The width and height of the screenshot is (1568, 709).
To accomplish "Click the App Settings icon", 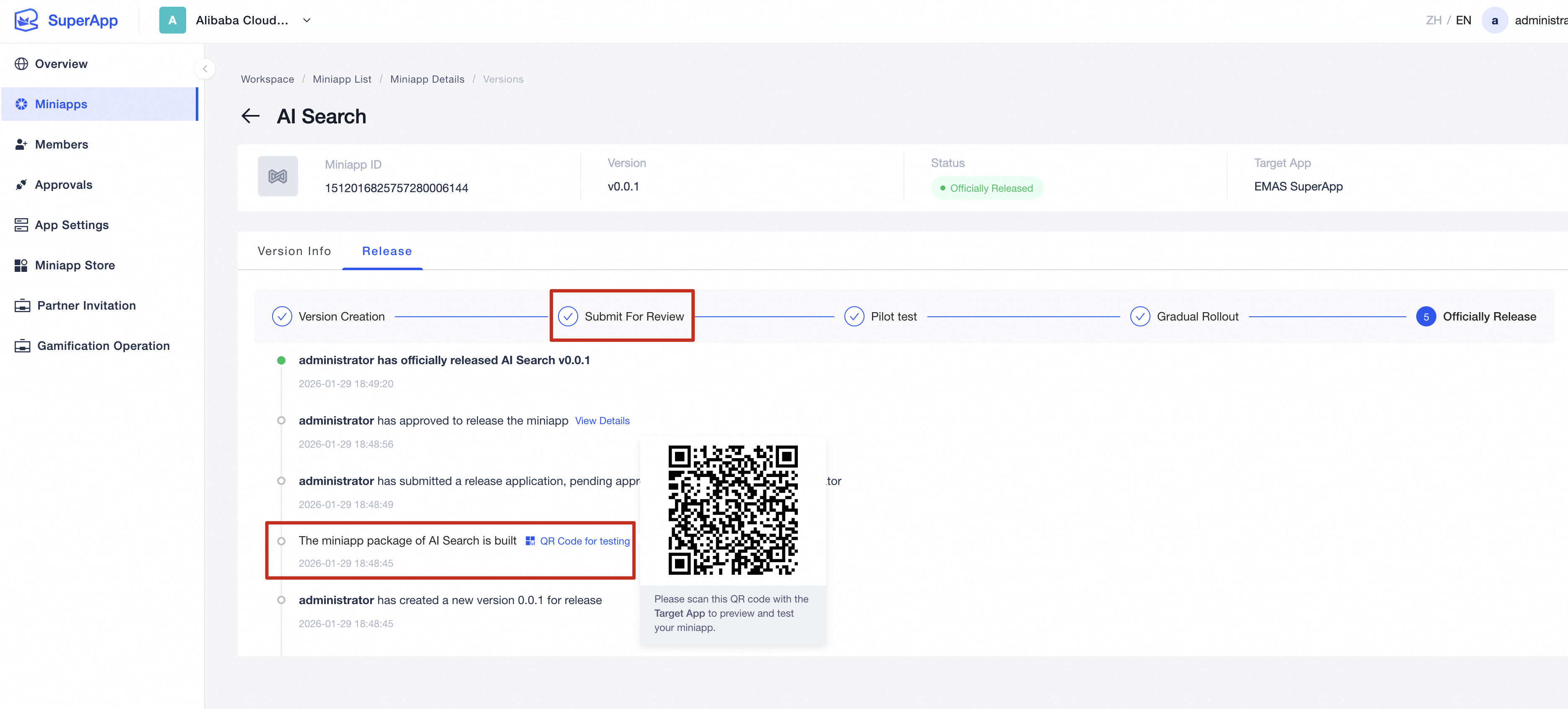I will [21, 225].
